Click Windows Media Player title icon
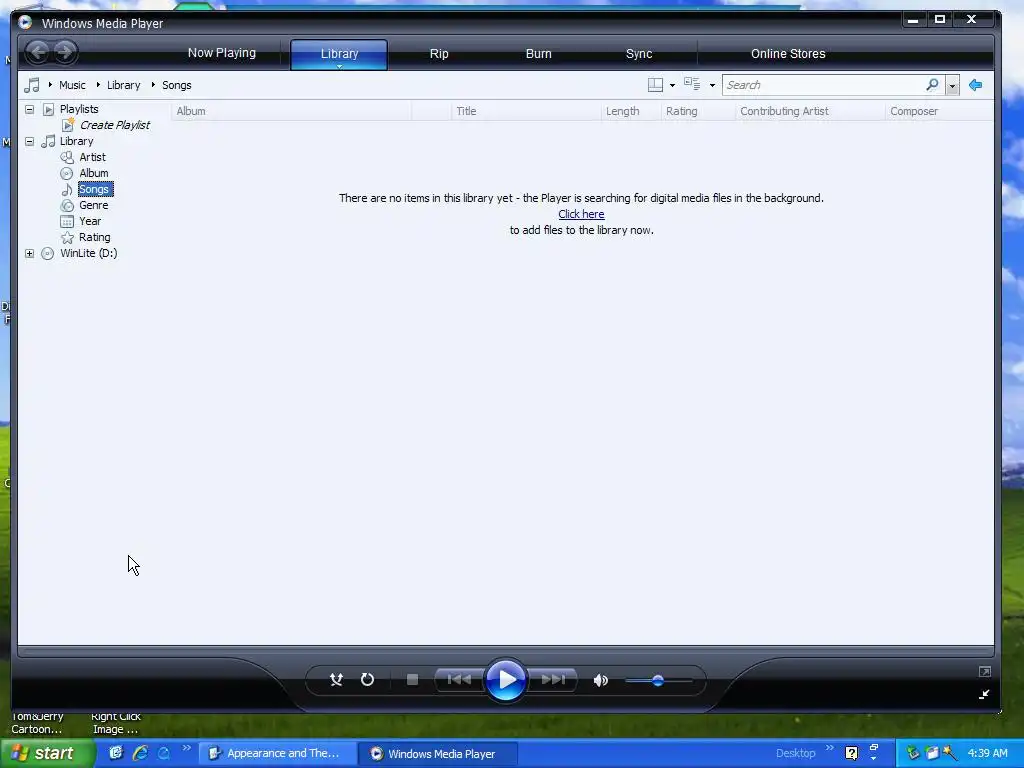The width and height of the screenshot is (1024, 768). tap(25, 23)
